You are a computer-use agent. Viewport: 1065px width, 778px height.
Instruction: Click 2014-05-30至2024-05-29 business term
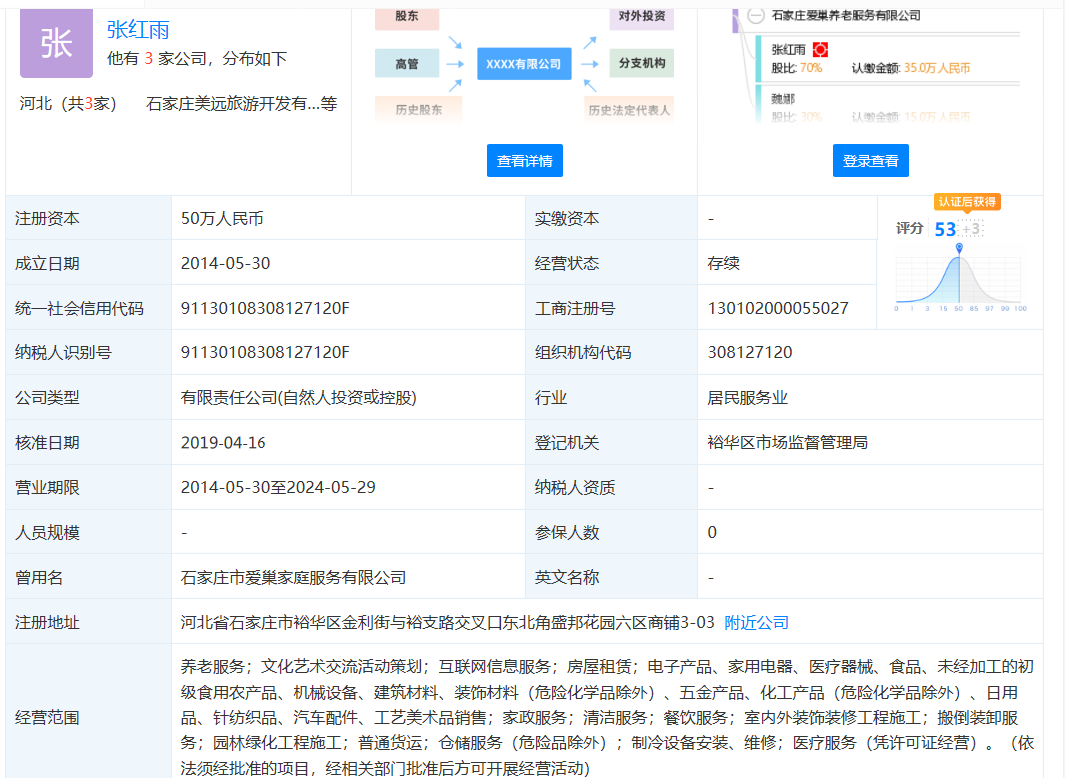(278, 488)
